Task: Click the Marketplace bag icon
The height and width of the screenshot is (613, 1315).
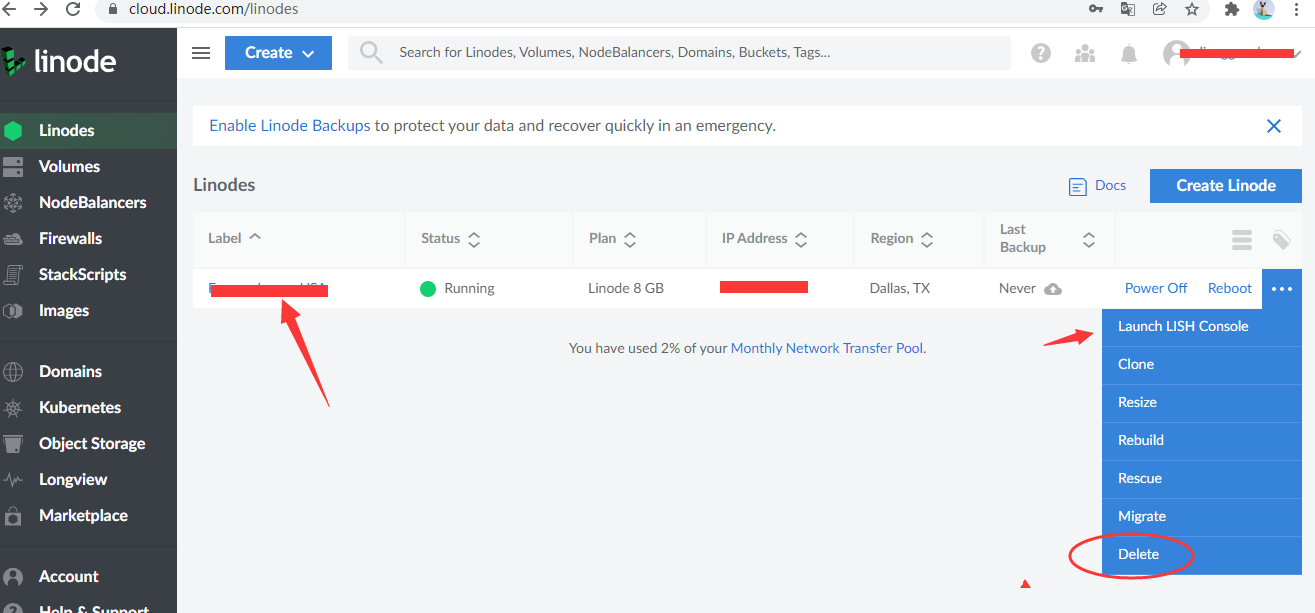Action: tap(13, 516)
